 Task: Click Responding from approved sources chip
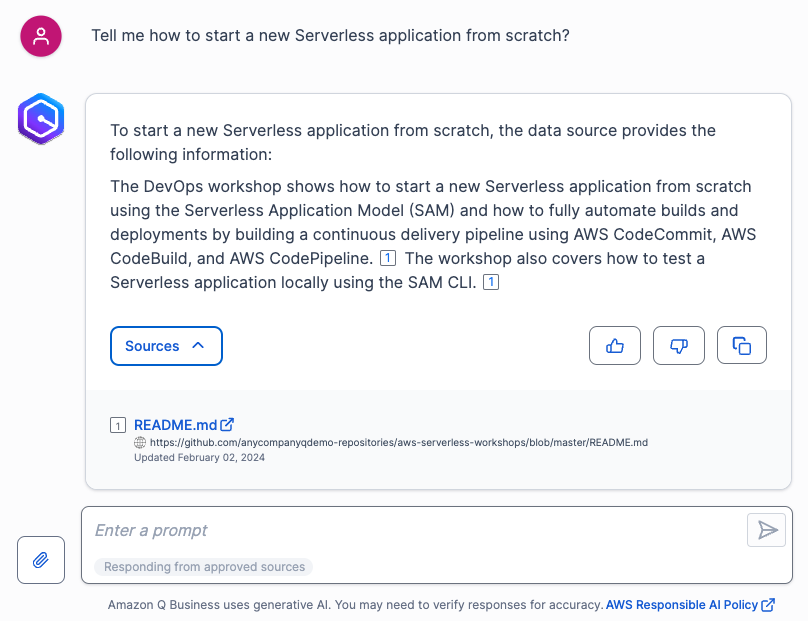coord(204,567)
